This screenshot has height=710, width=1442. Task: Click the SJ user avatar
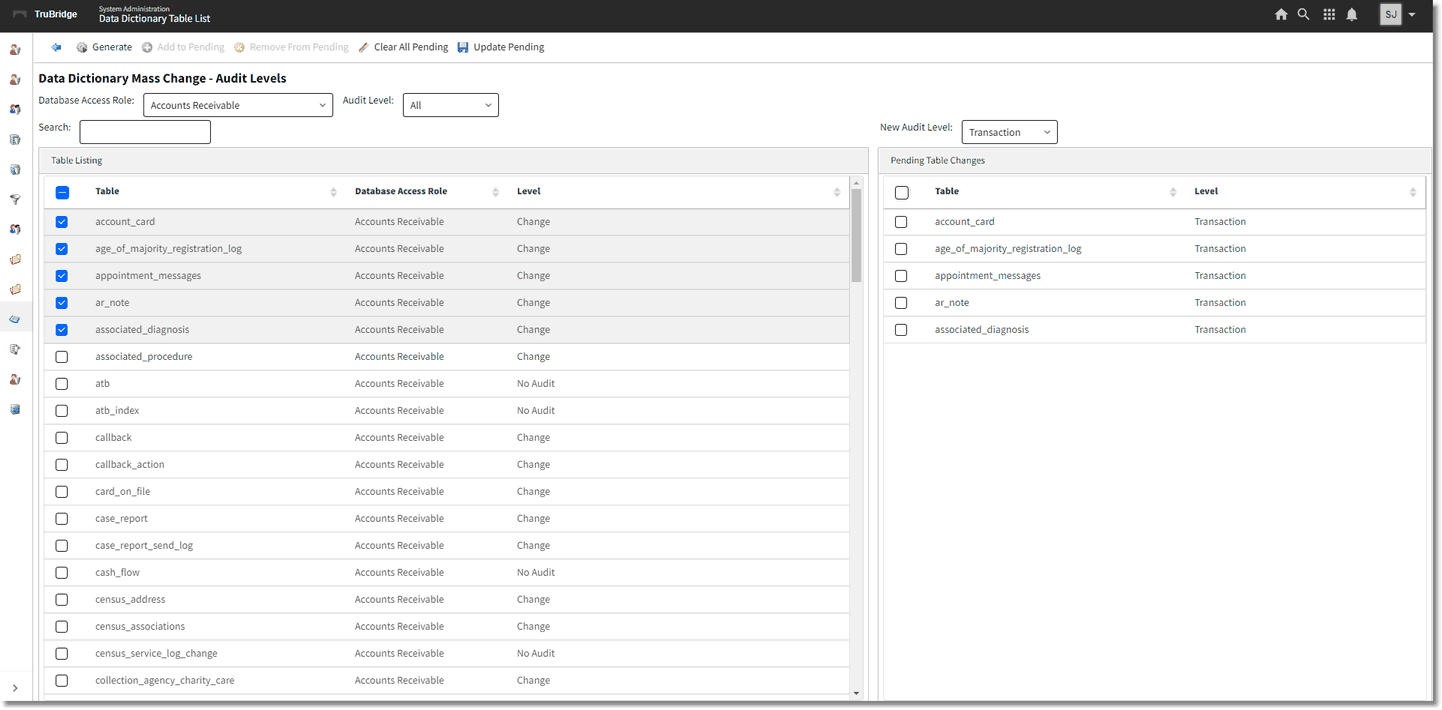(1390, 14)
